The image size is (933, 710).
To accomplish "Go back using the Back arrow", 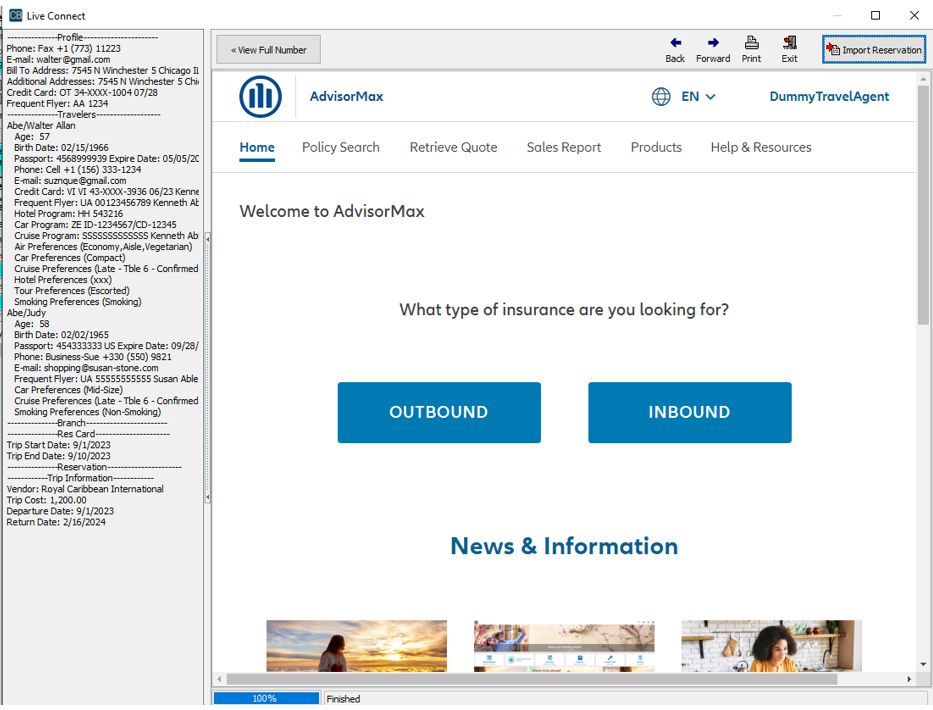I will click(x=675, y=49).
